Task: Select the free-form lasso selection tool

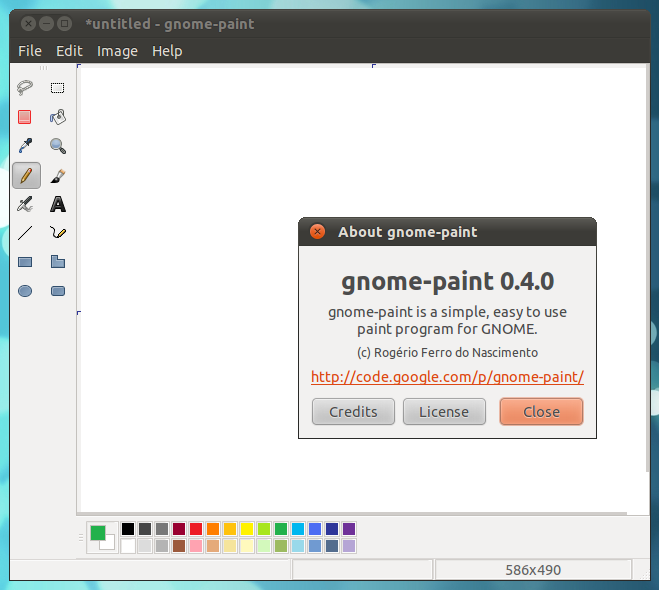Action: [25, 88]
